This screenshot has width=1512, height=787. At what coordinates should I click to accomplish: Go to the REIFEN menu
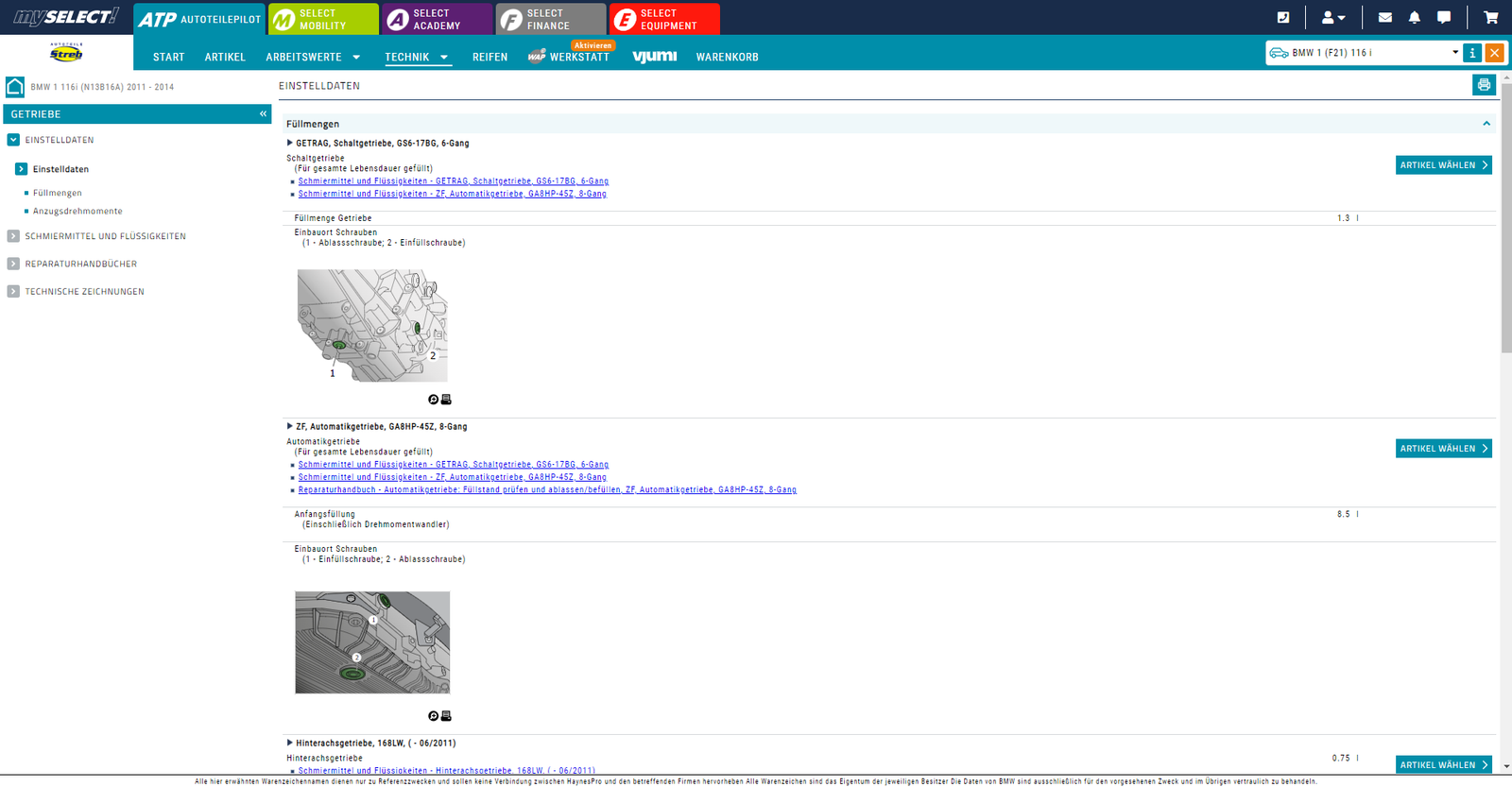pos(490,58)
